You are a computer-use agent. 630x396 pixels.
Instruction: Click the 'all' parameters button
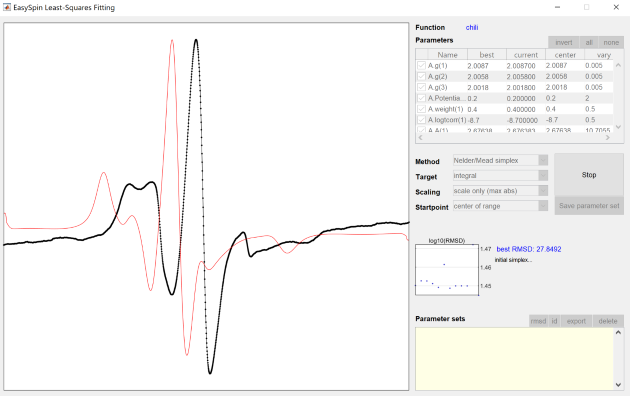click(589, 43)
